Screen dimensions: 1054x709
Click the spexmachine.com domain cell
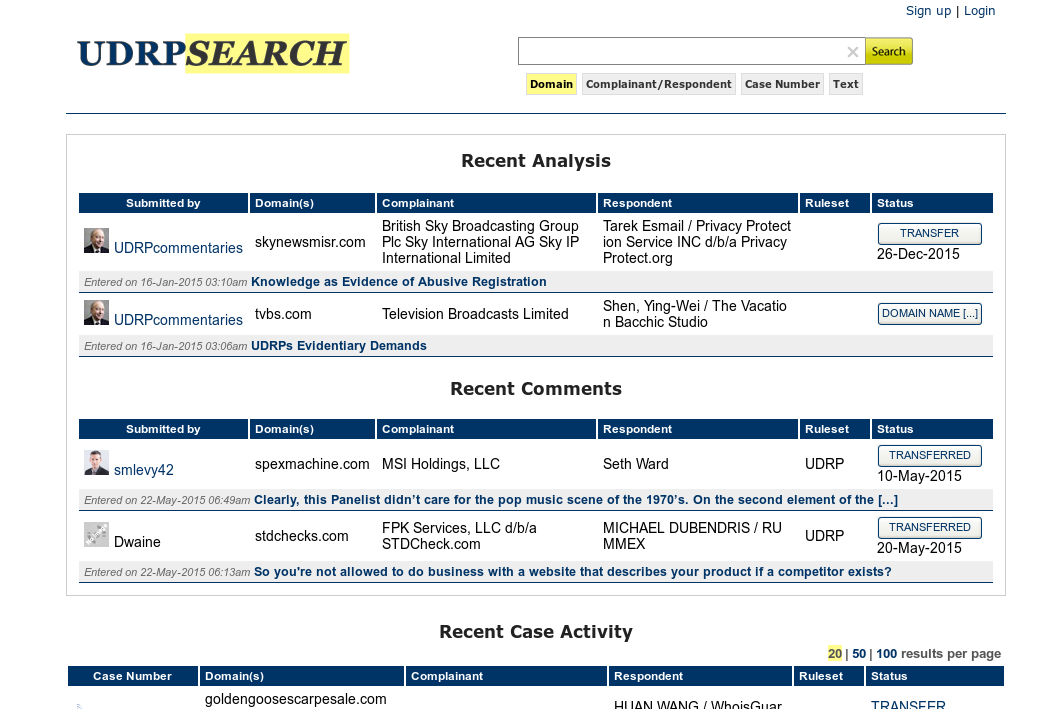tap(312, 464)
